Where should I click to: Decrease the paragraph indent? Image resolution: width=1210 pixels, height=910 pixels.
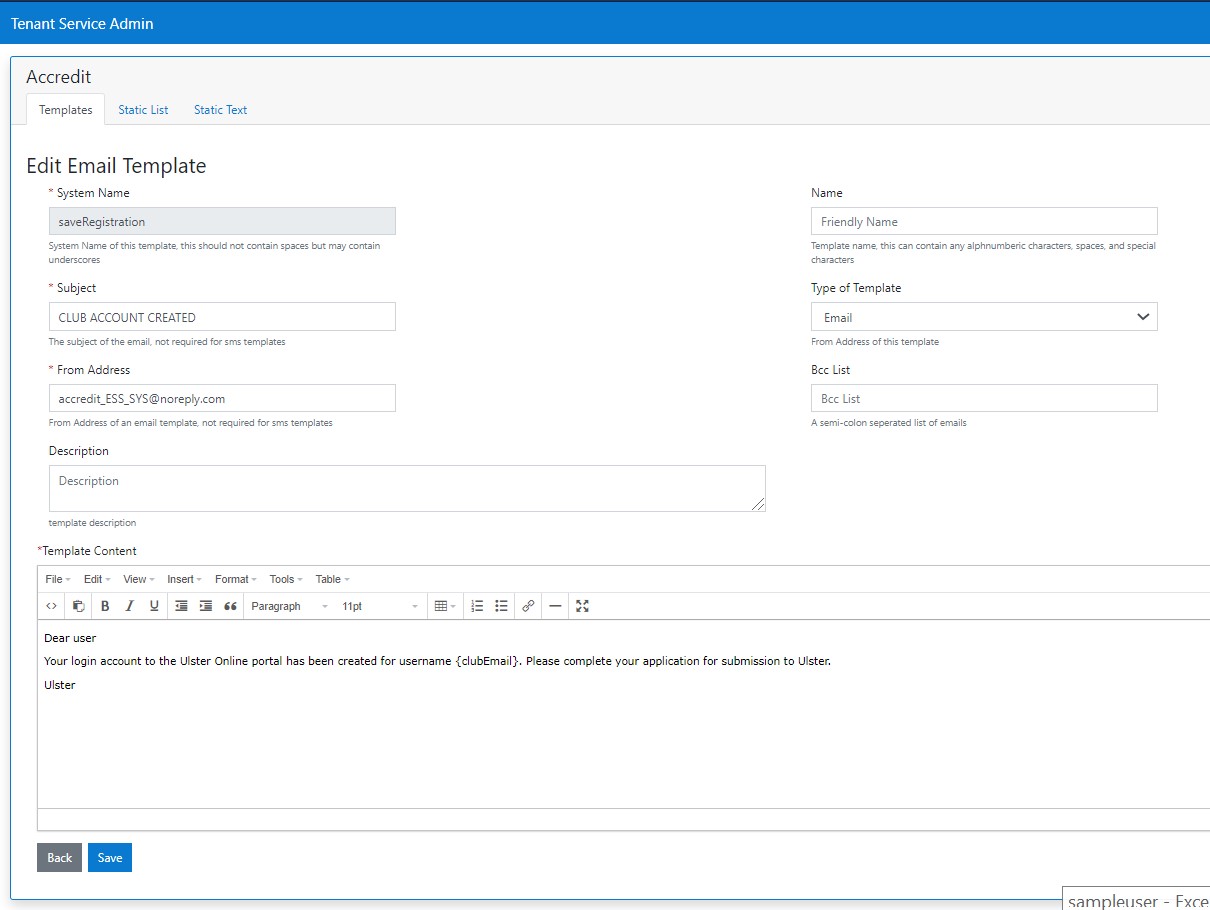pyautogui.click(x=181, y=606)
